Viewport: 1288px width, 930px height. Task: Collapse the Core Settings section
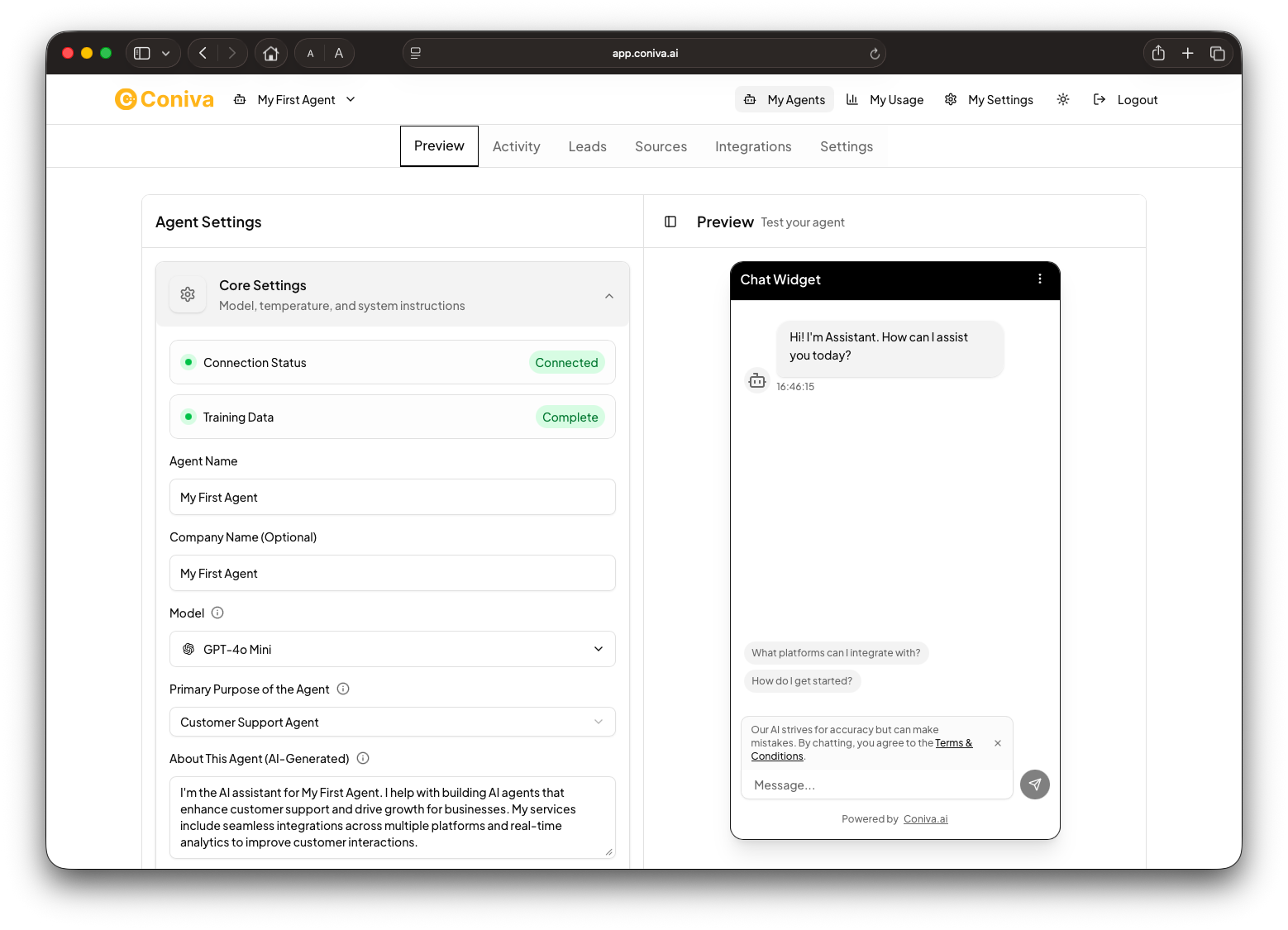[609, 295]
